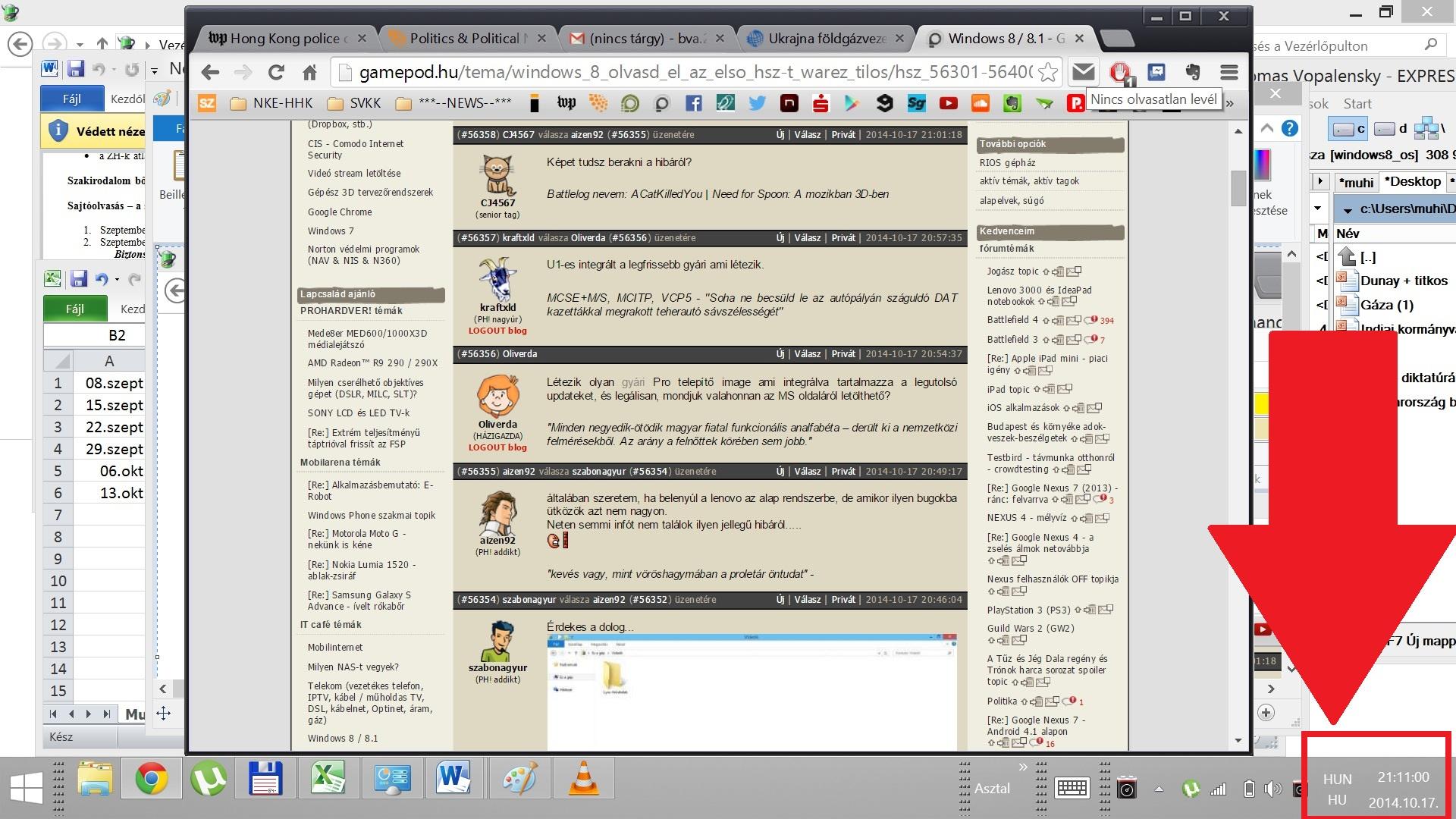1456x819 pixels.
Task: Open the touch keyboard icon in the taskbar
Action: click(x=1072, y=789)
